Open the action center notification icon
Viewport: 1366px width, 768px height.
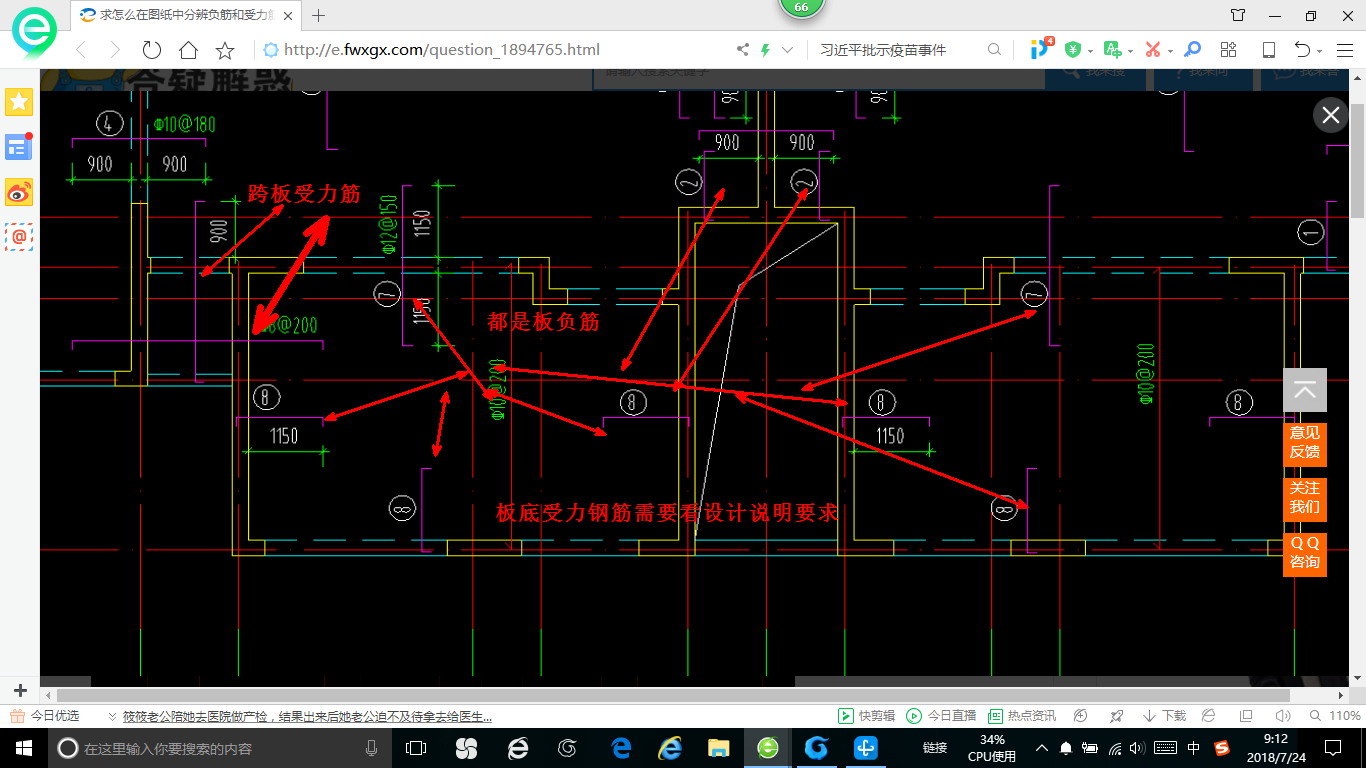click(x=1333, y=747)
